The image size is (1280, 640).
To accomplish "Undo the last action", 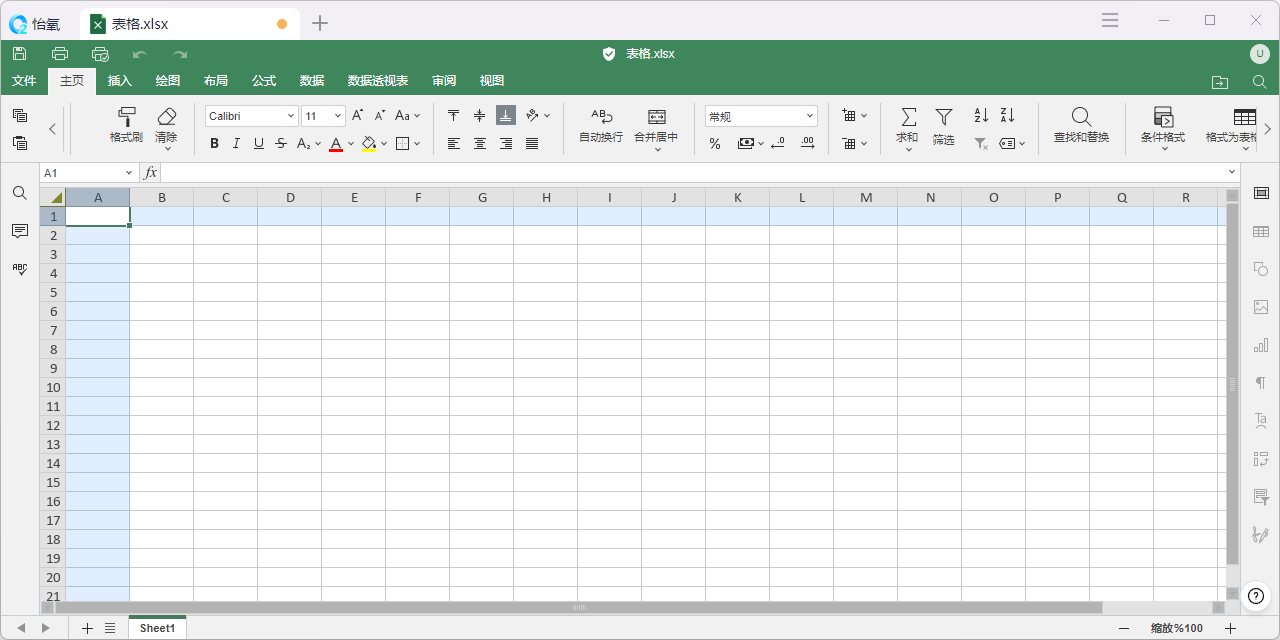I will 140,54.
